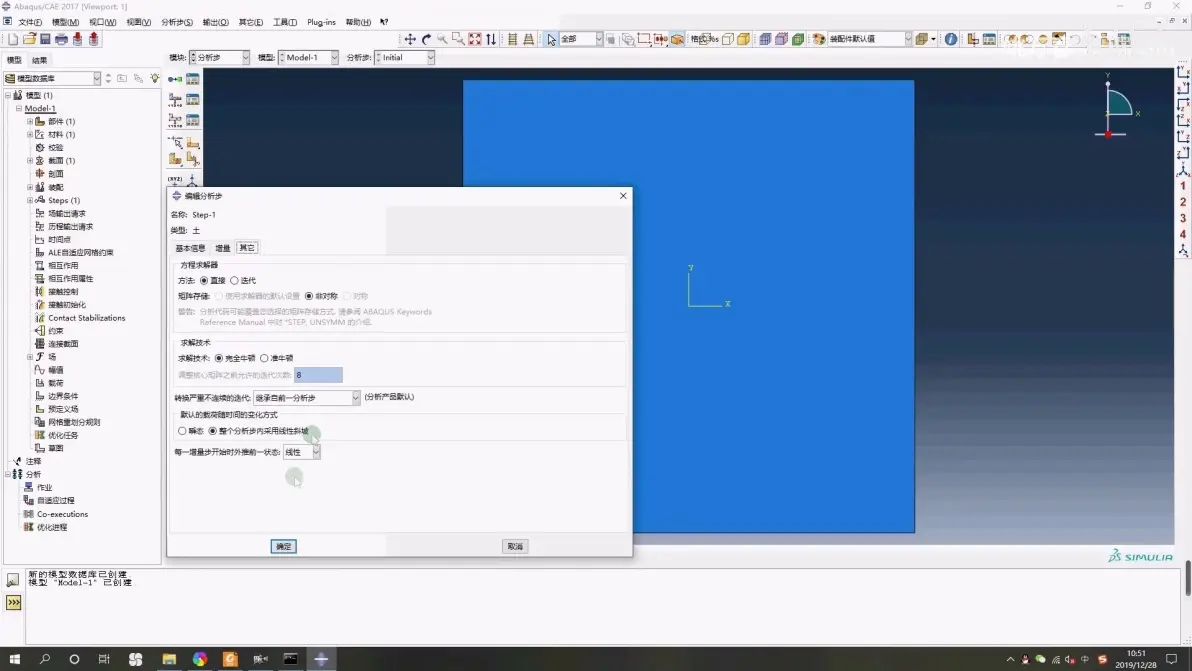1192x671 pixels.
Task: Save the model database with floppy icon
Action: pyautogui.click(x=45, y=39)
